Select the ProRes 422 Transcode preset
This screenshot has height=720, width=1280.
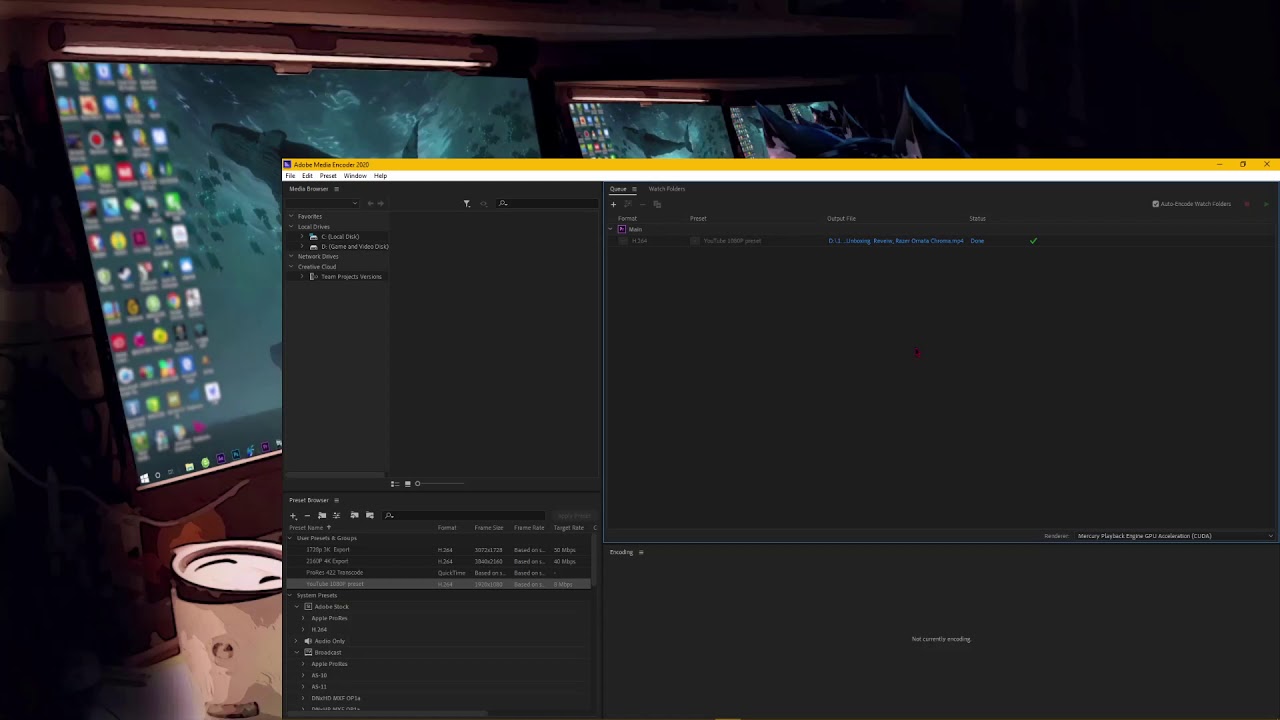pyautogui.click(x=334, y=573)
